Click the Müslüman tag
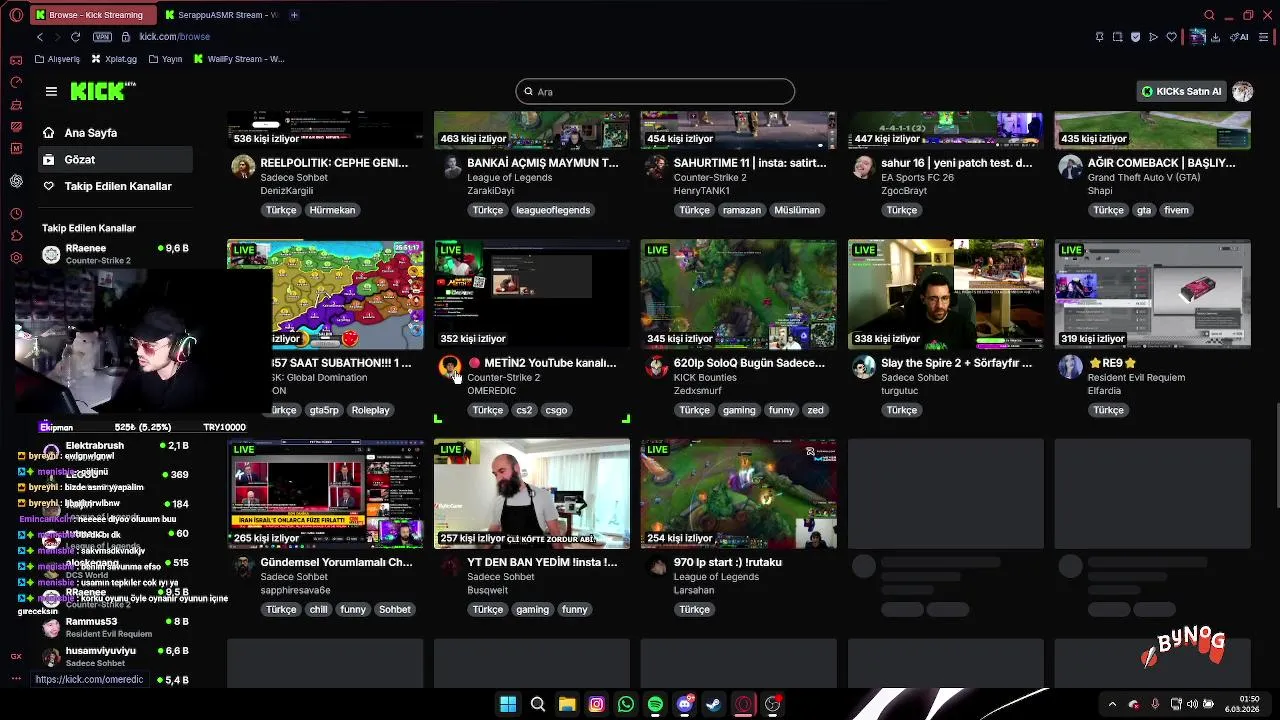 [x=797, y=210]
